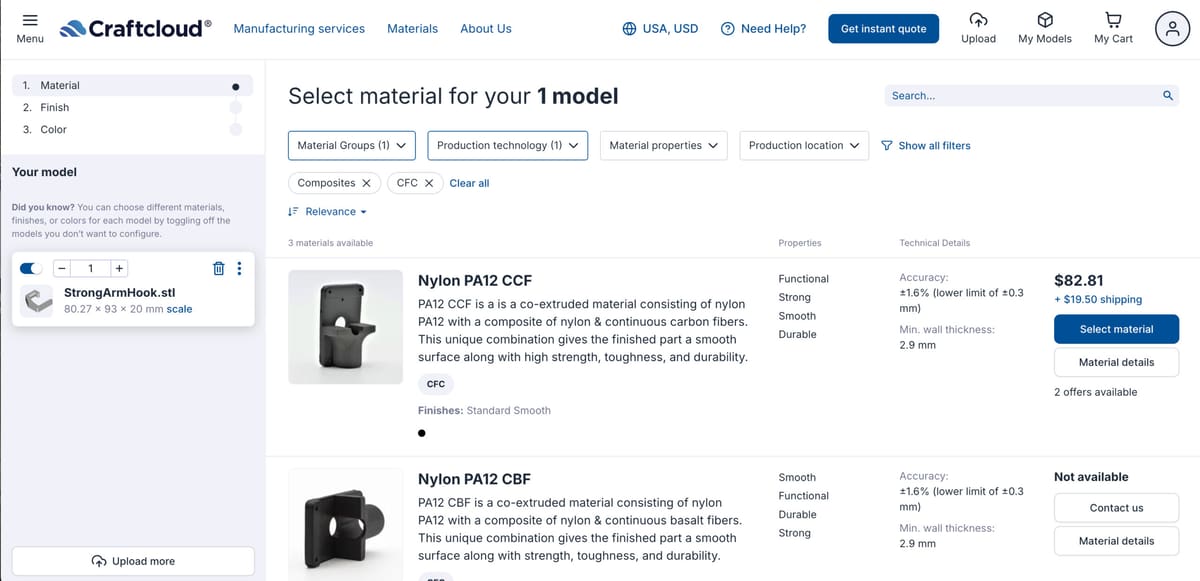The image size is (1200, 581).
Task: Open Material details for Nylon PA12 CCF
Action: [1116, 362]
